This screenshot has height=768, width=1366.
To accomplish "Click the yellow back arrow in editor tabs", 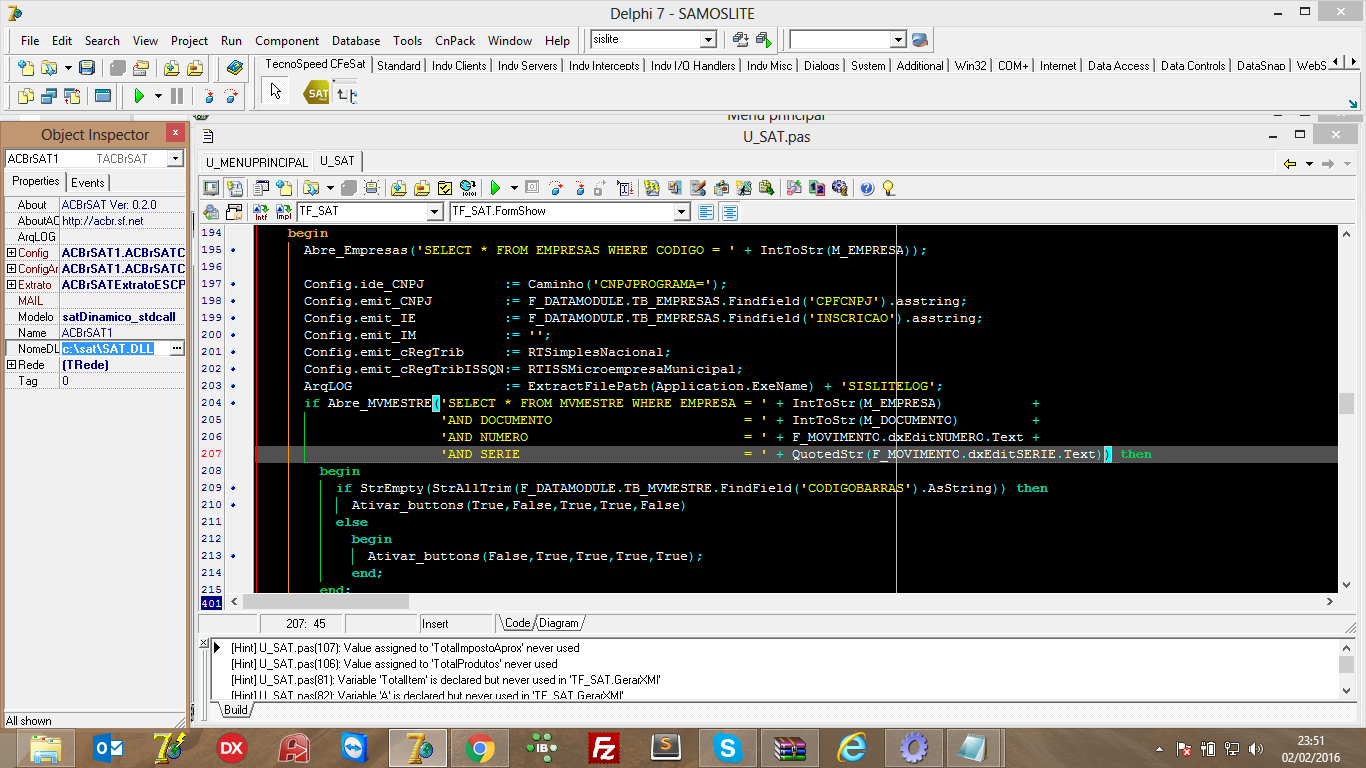I will [x=1290, y=163].
